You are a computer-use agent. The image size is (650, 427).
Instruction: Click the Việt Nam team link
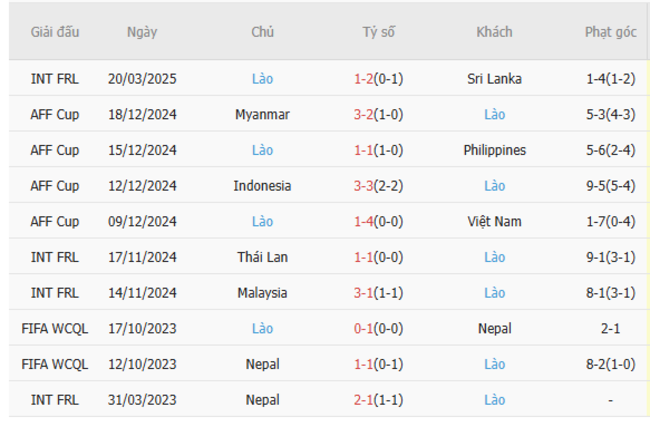pos(494,221)
